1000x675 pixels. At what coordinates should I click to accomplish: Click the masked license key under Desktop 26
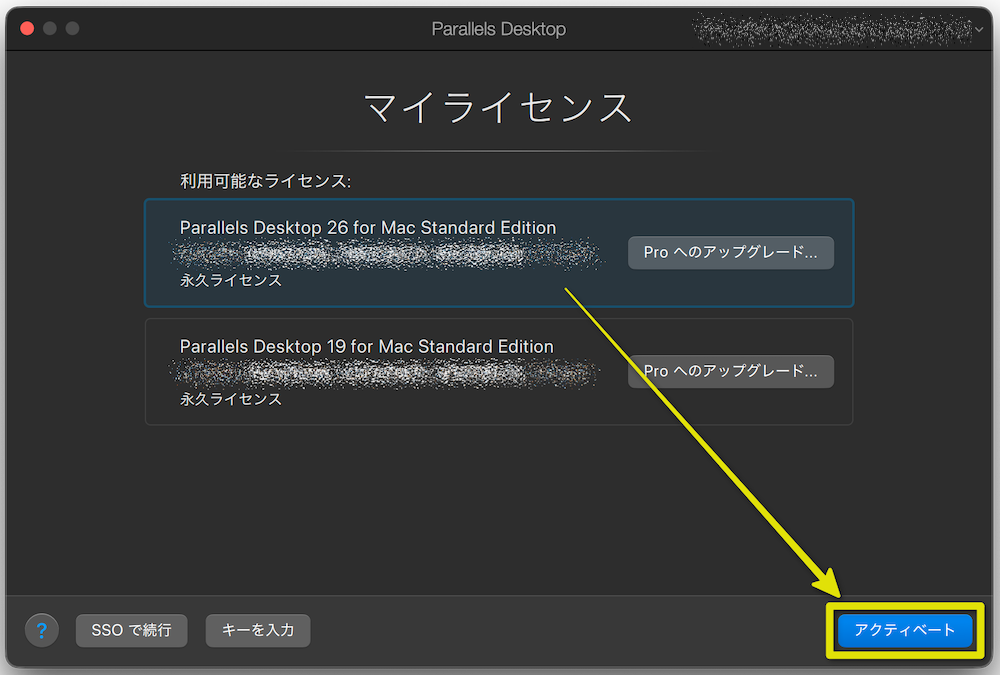pyautogui.click(x=390, y=253)
